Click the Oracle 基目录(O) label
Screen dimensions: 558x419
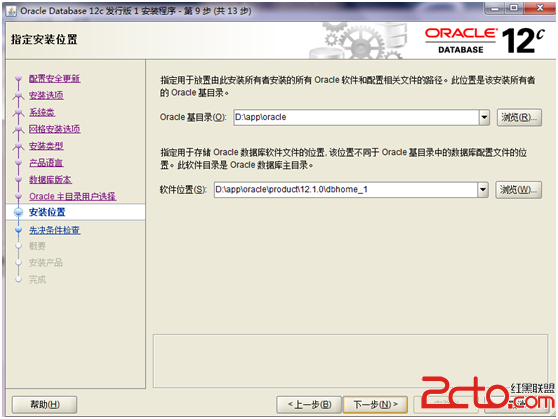pos(193,117)
